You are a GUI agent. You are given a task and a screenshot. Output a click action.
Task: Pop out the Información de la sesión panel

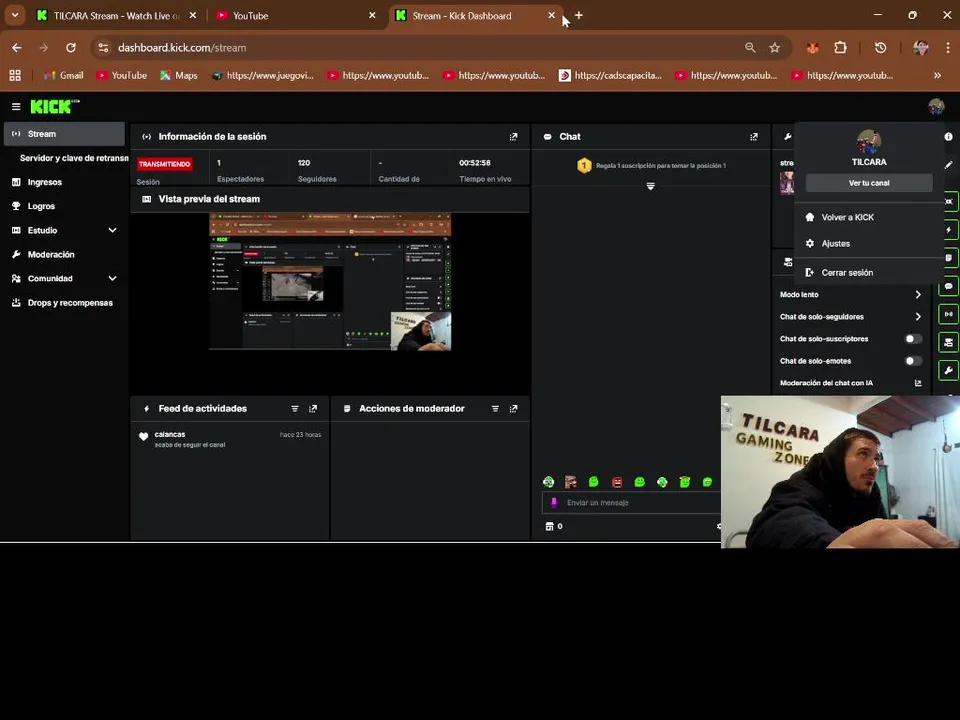(x=513, y=137)
